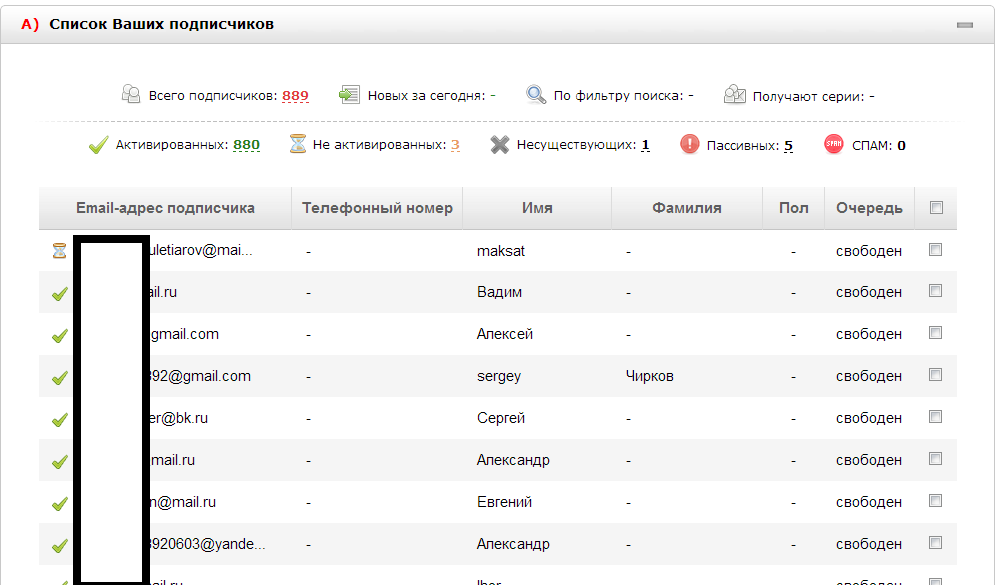Check the box for Сергей row
Viewport: 1002px width, 585px height.
click(936, 417)
